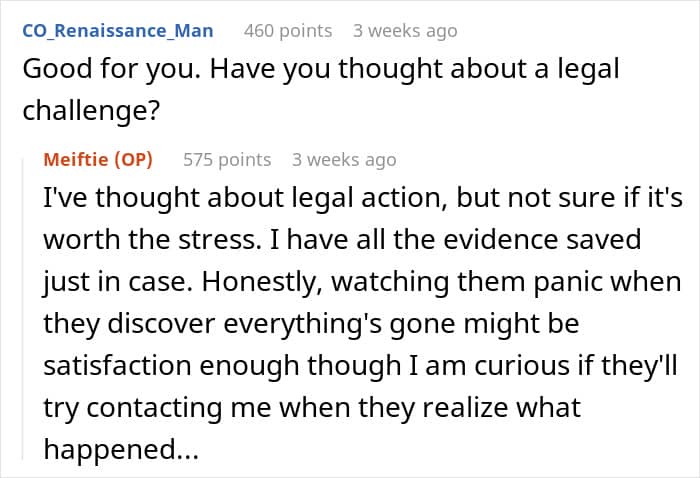
Task: Open permalink timestamp on CO_Renaissance_Man's comment
Action: tap(405, 31)
